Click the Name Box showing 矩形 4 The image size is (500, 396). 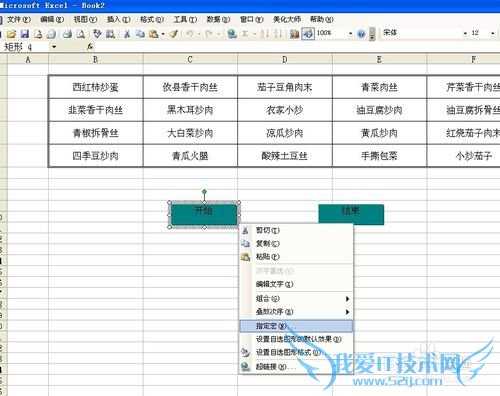26,47
